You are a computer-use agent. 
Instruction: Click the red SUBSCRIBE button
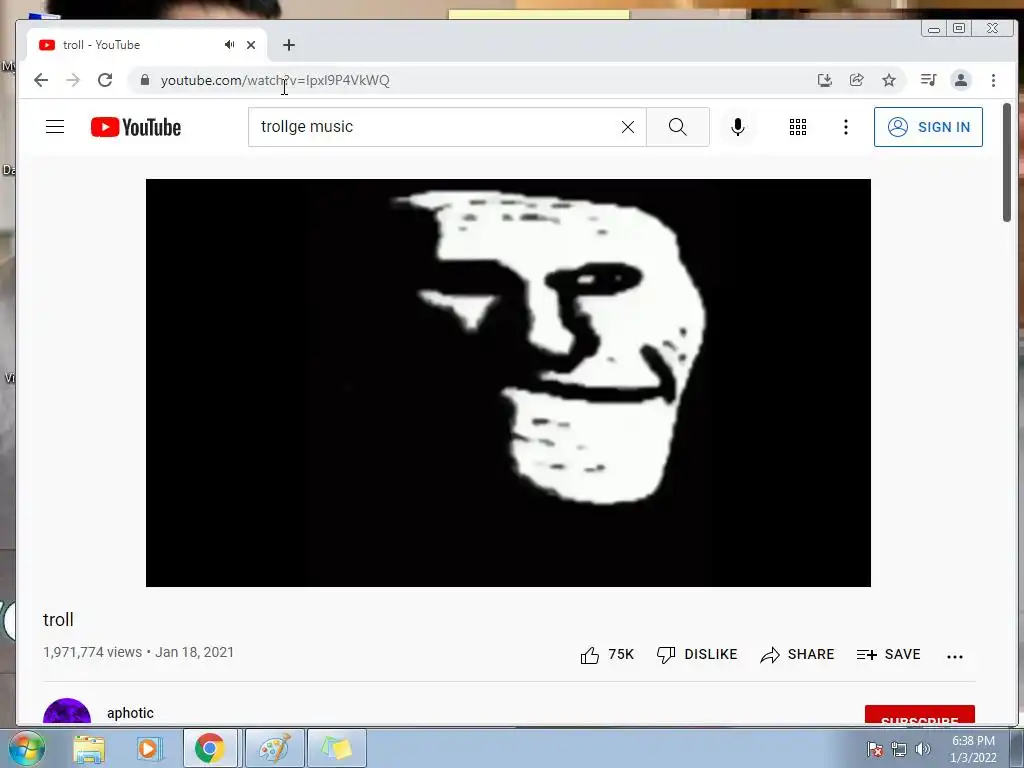point(920,715)
